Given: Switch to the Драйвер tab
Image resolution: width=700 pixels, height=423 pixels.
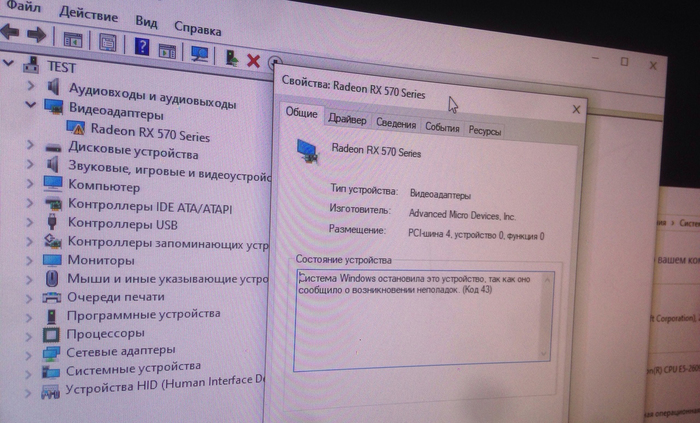Looking at the screenshot, I should (x=347, y=120).
